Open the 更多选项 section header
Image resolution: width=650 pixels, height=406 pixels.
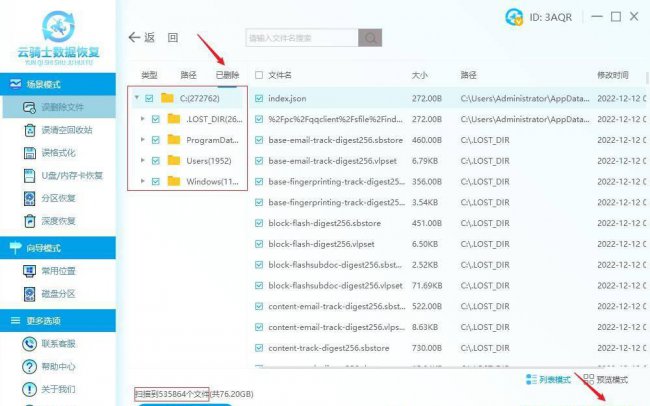pos(58,321)
